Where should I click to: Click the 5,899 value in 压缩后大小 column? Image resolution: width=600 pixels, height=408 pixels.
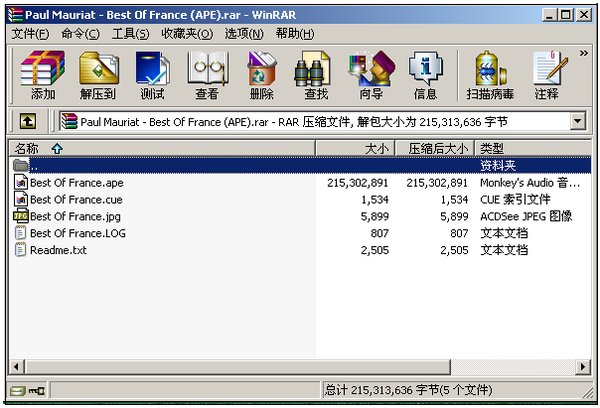454,217
